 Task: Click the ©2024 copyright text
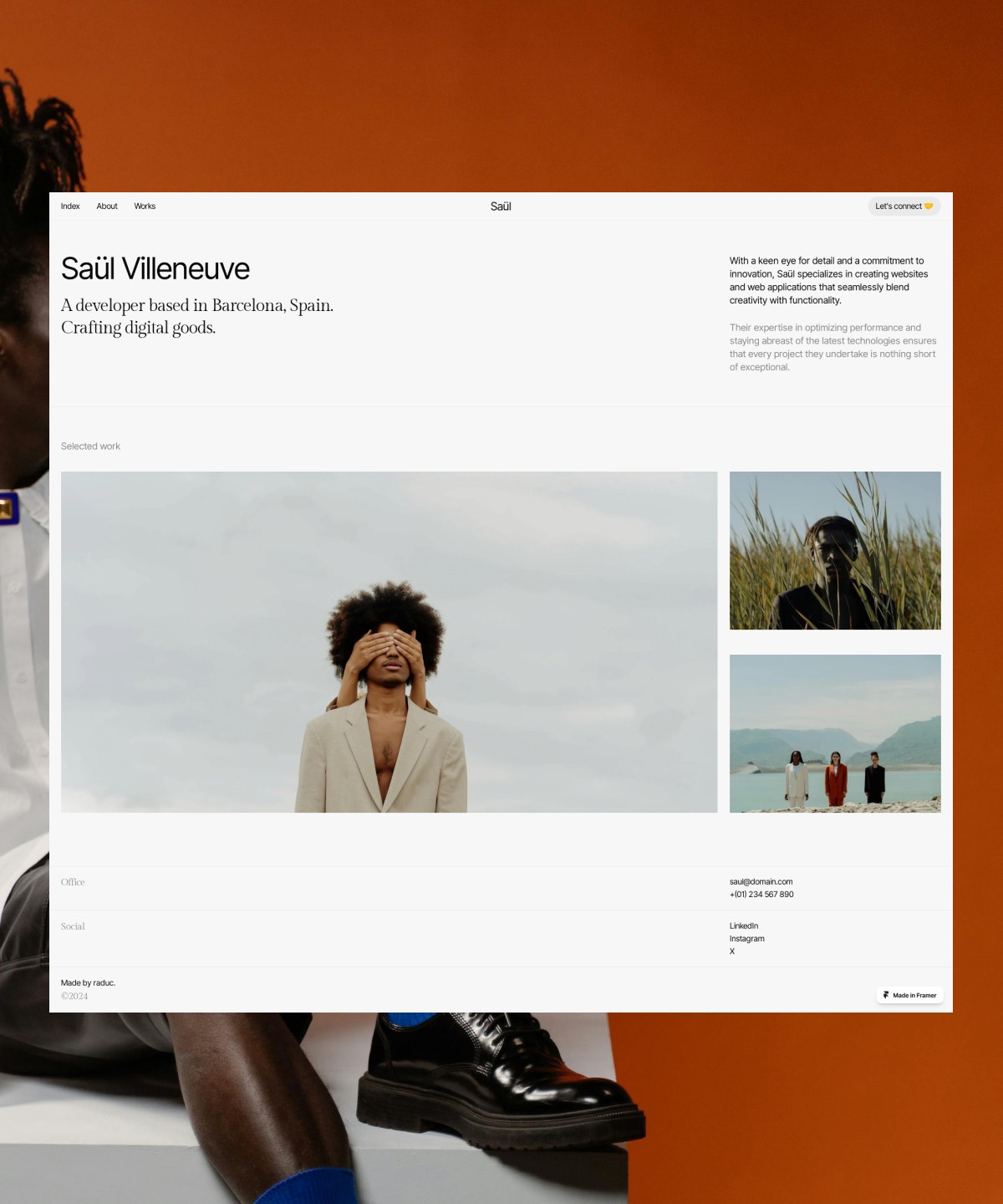coord(74,996)
